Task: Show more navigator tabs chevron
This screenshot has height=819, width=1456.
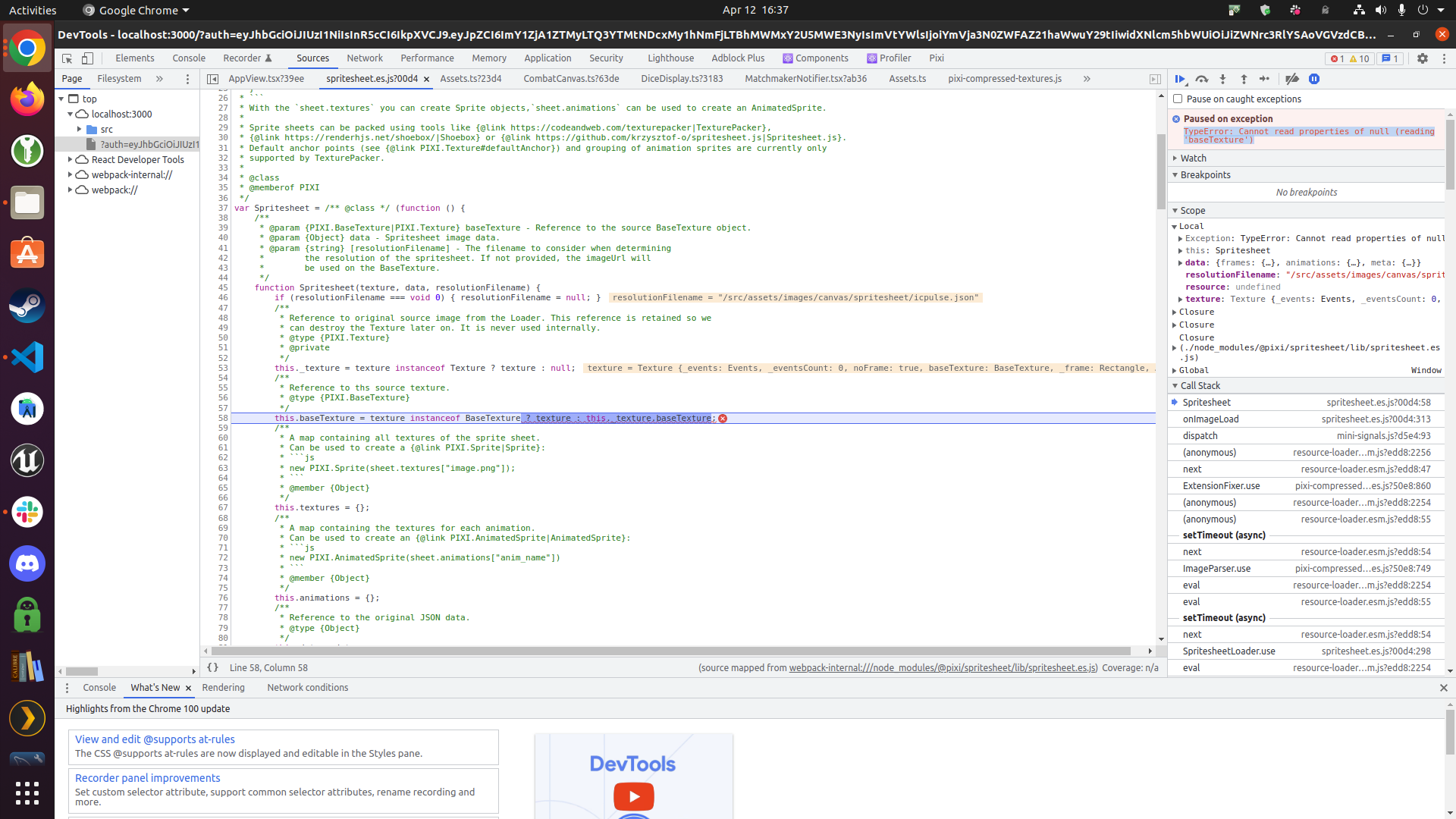Action: [159, 79]
